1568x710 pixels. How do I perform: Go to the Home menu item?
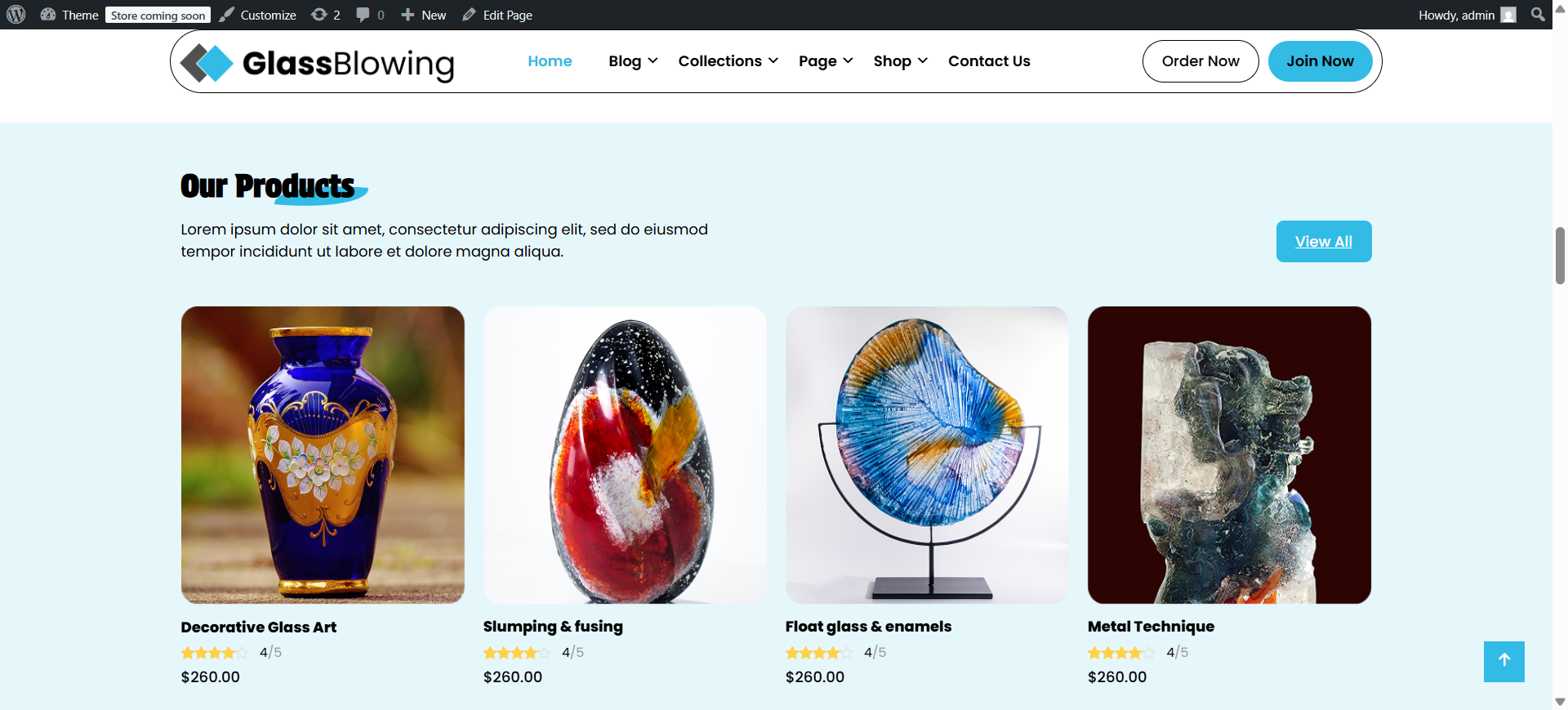coord(550,61)
